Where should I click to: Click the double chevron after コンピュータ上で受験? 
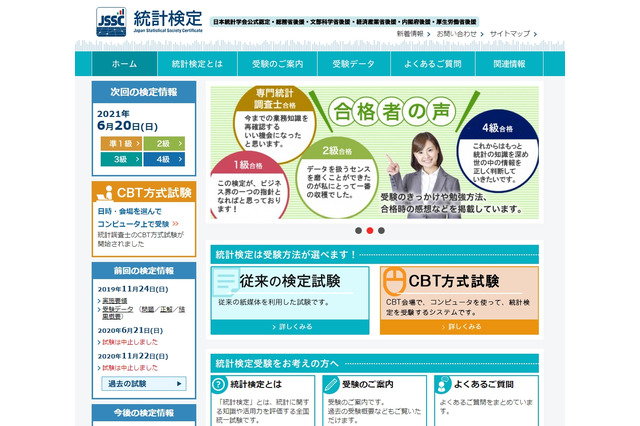176,224
